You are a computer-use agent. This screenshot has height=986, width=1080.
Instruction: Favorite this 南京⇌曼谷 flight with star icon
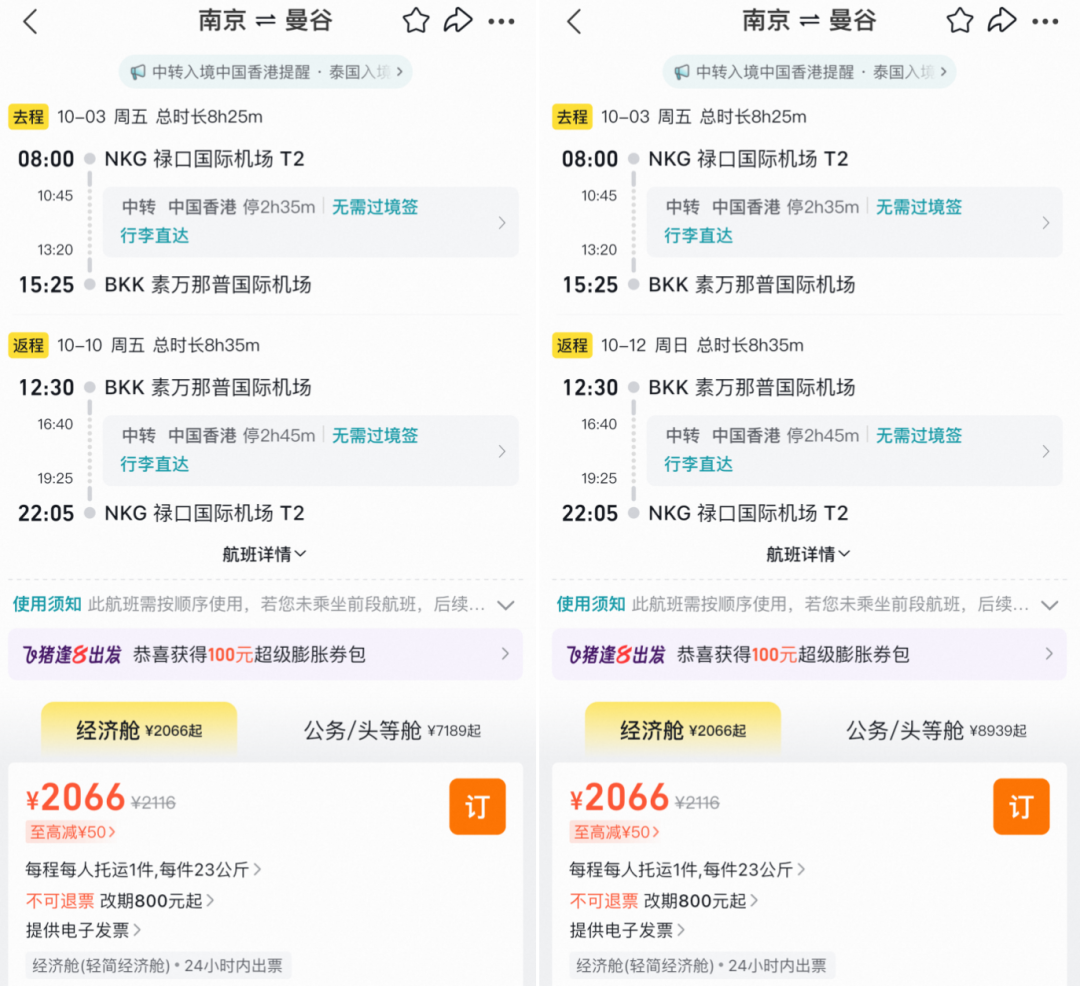coord(415,19)
